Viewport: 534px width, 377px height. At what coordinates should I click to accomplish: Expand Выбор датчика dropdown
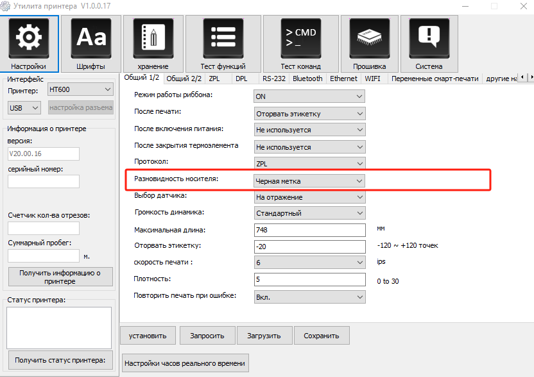pos(309,197)
